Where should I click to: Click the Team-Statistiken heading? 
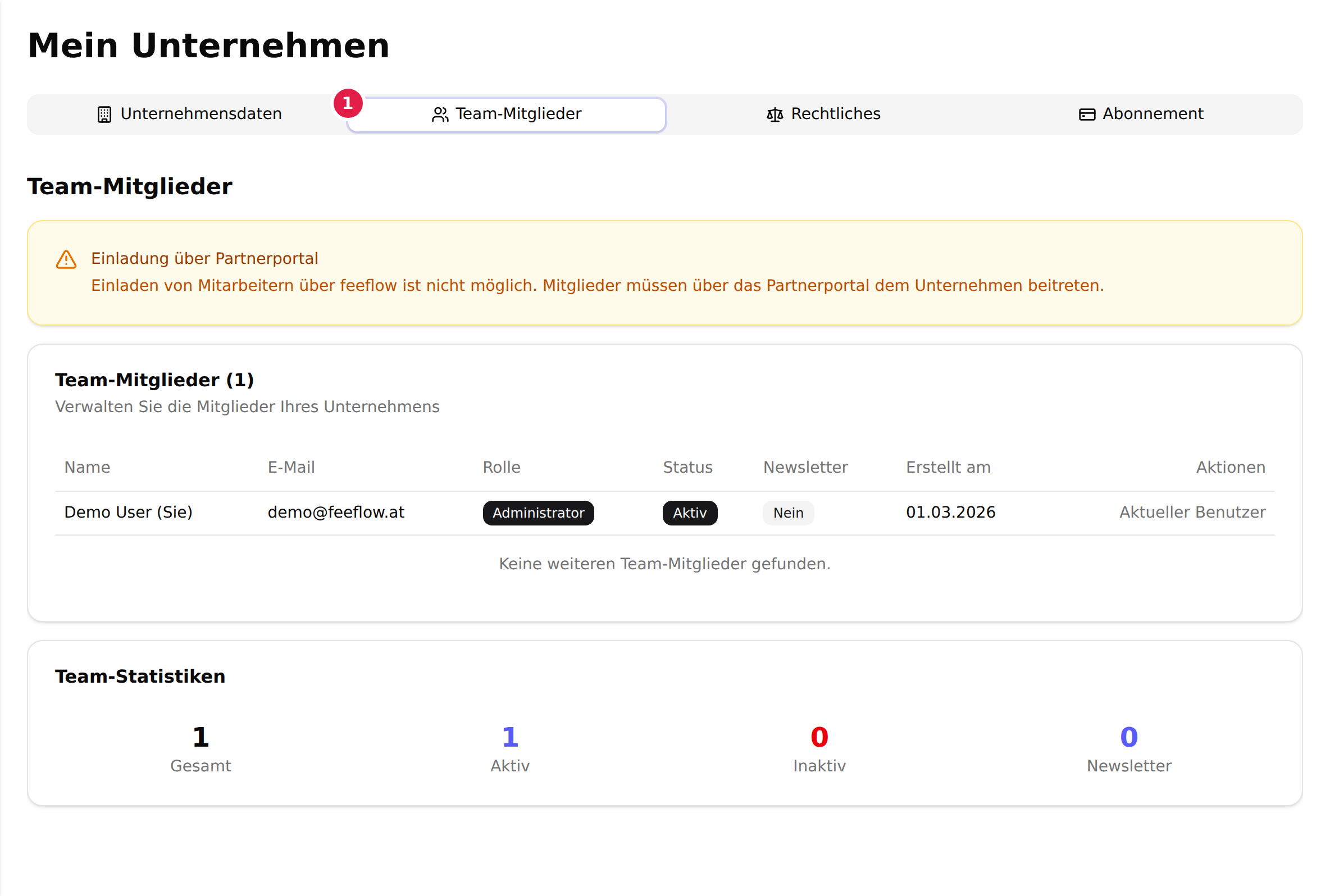[140, 676]
